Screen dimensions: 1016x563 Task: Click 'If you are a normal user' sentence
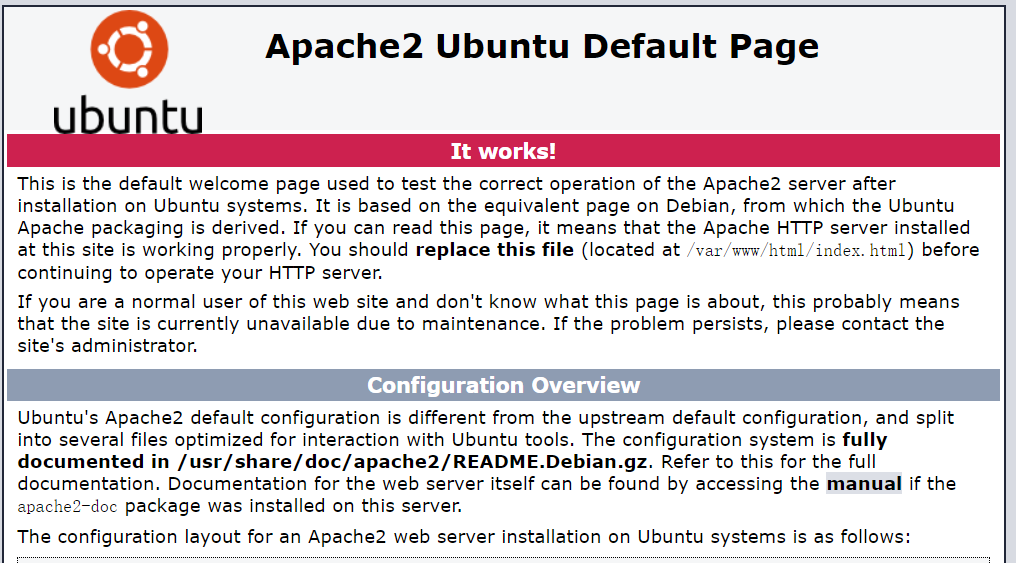coord(488,302)
